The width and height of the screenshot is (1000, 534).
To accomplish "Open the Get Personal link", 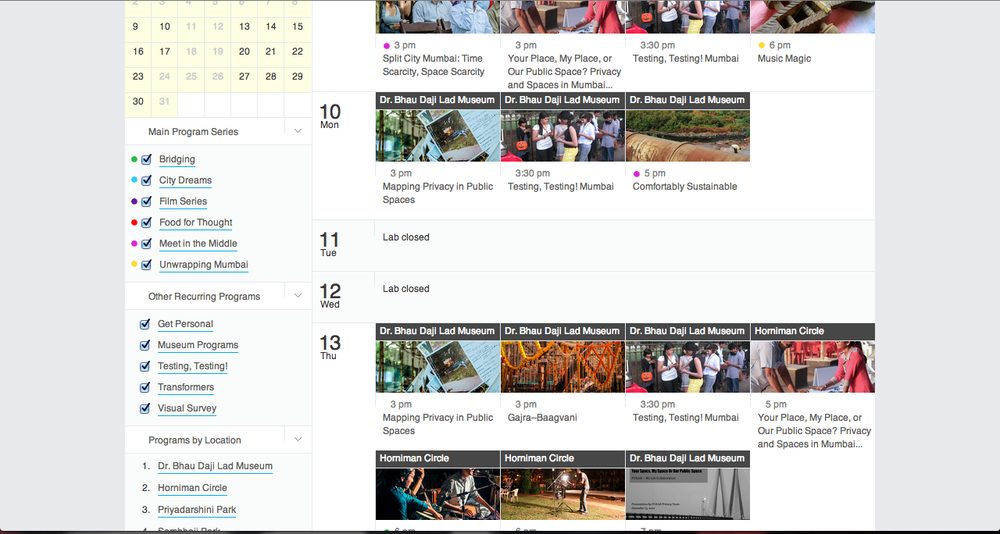I will pyautogui.click(x=186, y=324).
